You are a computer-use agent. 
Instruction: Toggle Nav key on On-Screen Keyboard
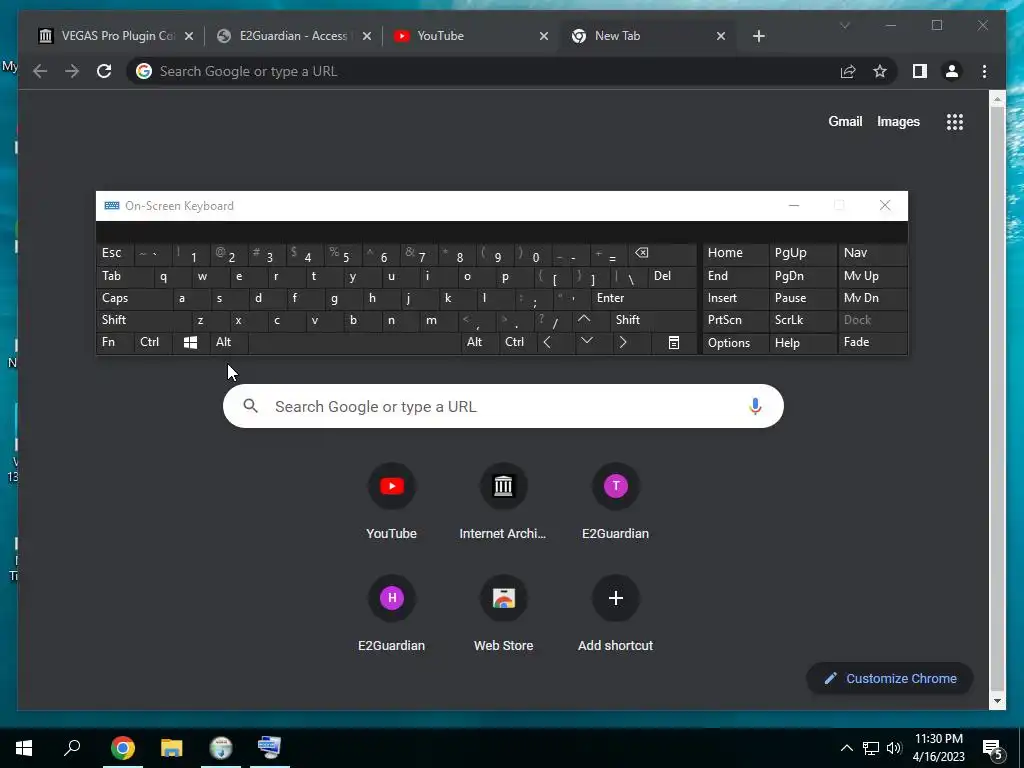pos(872,253)
